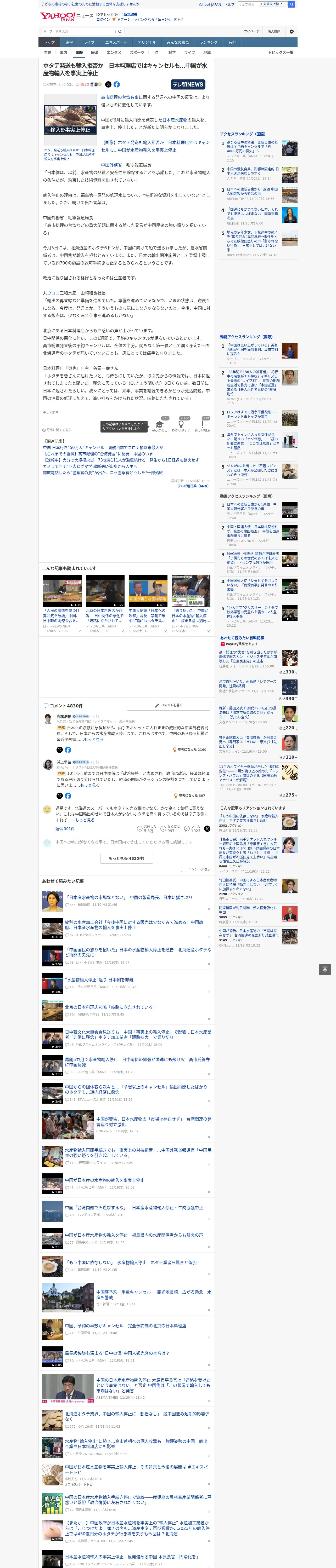This screenshot has width=336, height=1568.
Task: Click the テレ朝NEWS logo badge
Action: pyautogui.click(x=188, y=85)
